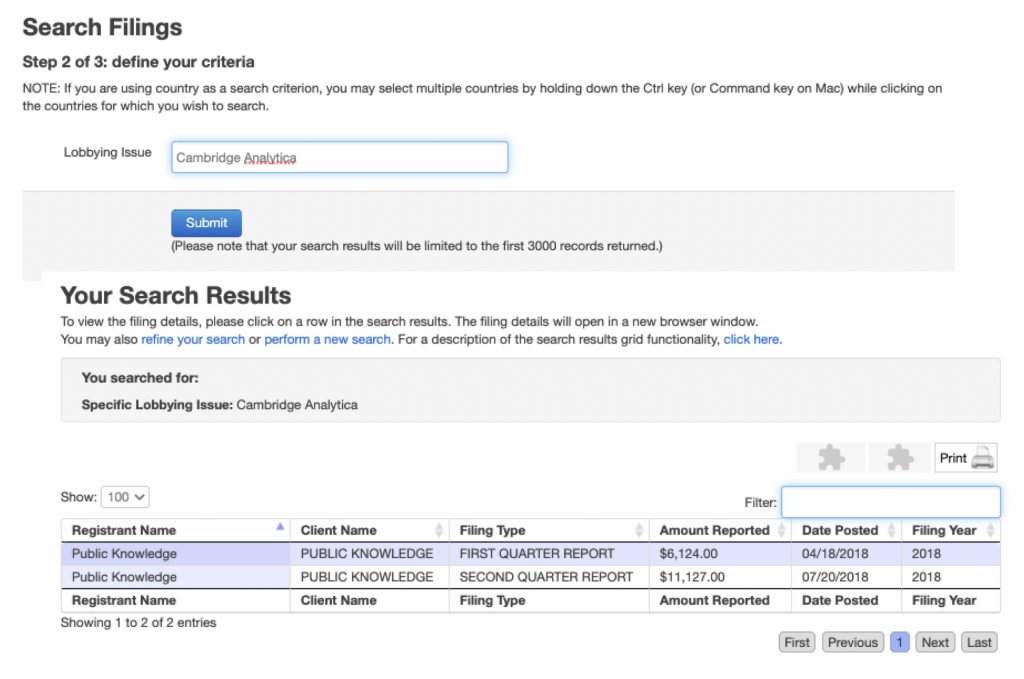Sort by Client Name using its header arrows
The image size is (1024, 679).
pos(439,530)
